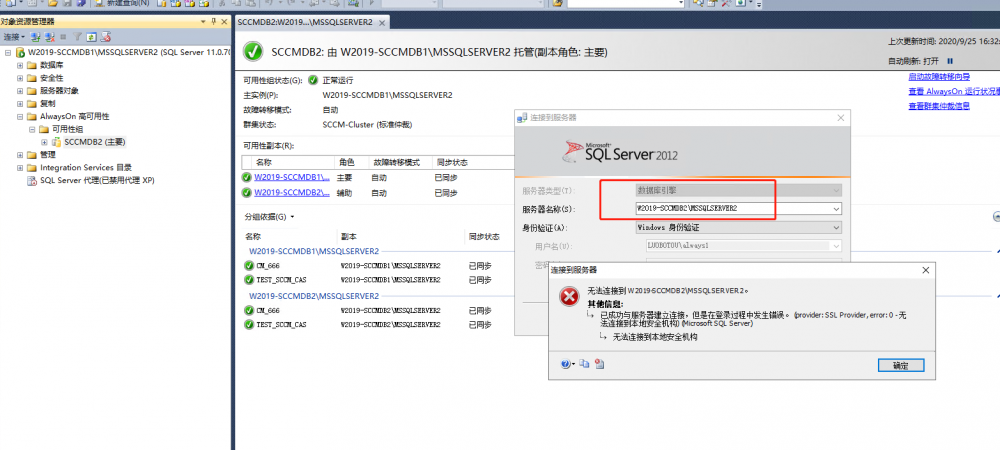Close the Object Explorer panel
The width and height of the screenshot is (1000, 450).
click(224, 22)
